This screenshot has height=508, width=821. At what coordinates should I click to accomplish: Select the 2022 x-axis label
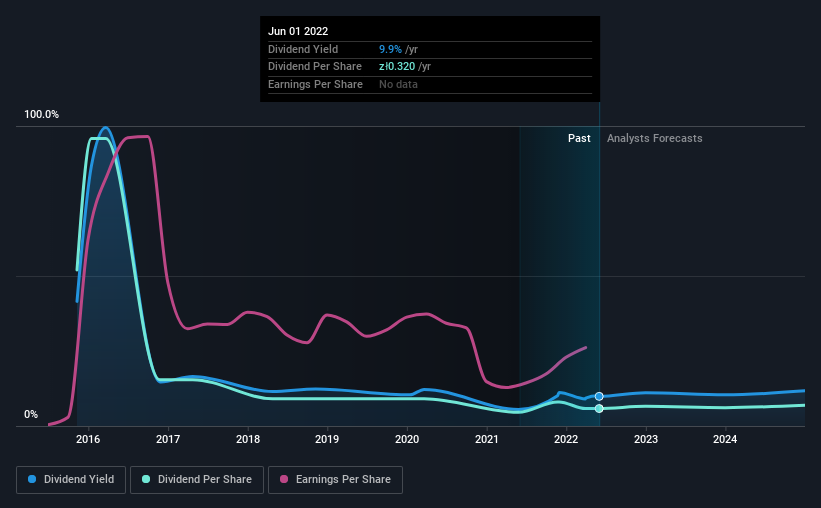click(x=566, y=439)
